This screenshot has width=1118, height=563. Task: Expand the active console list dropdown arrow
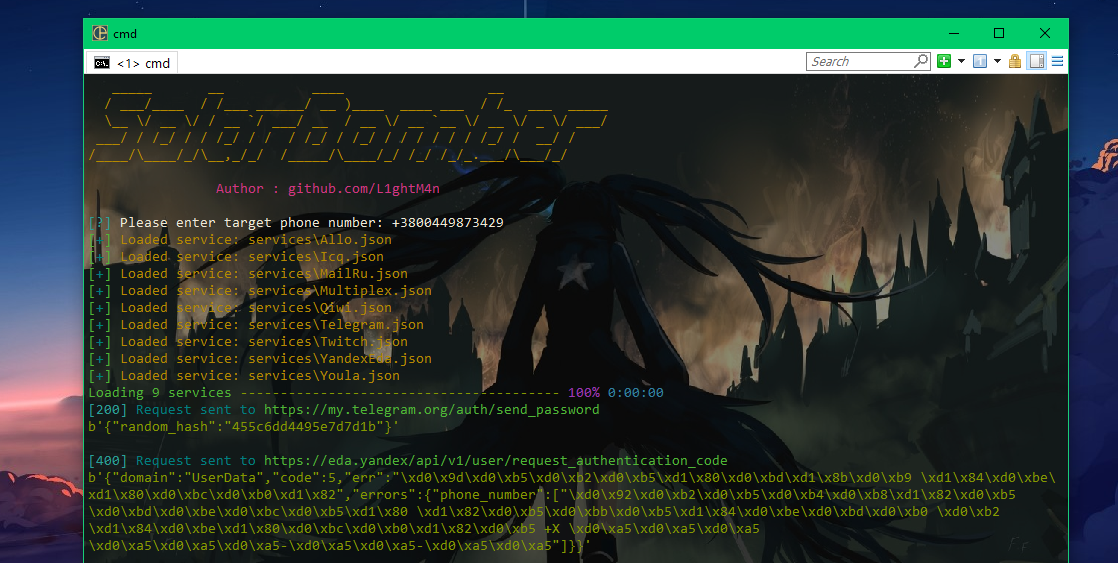(998, 61)
